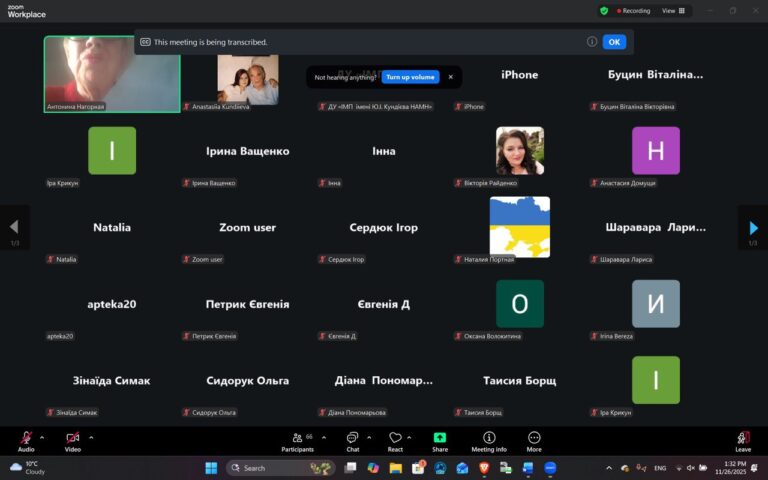Image resolution: width=768 pixels, height=480 pixels.
Task: Click the React heart icon
Action: click(x=395, y=439)
